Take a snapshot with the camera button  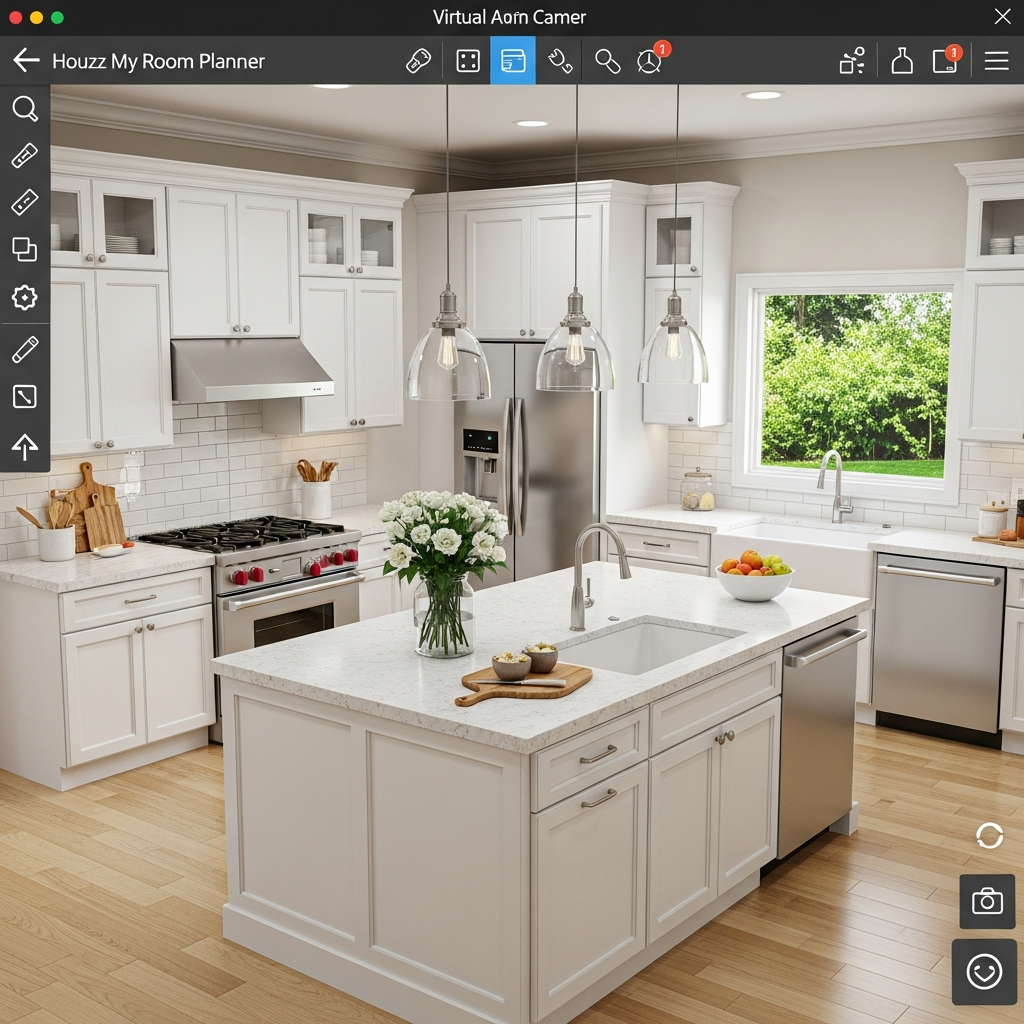tap(987, 902)
